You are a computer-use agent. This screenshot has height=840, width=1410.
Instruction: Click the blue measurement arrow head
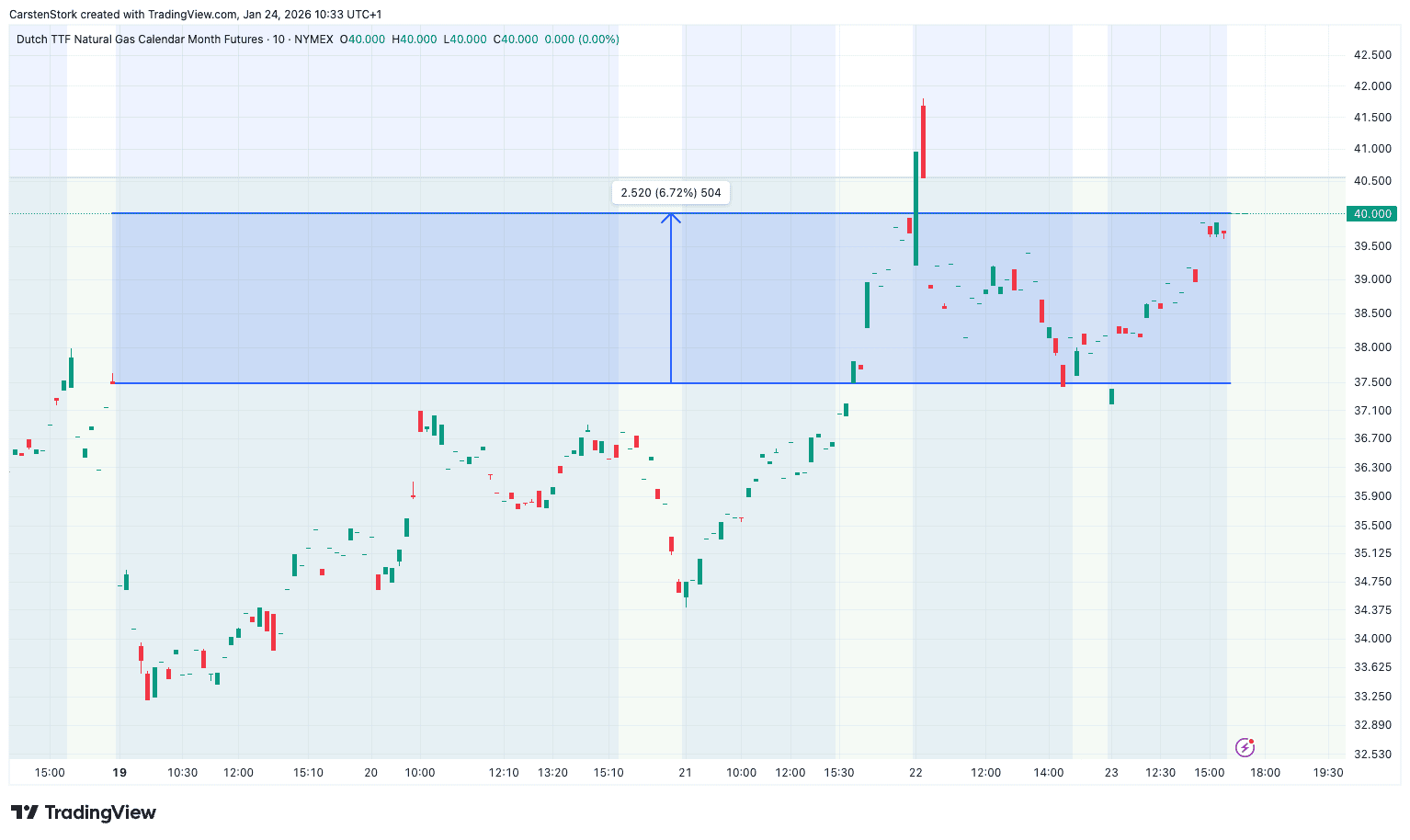click(x=671, y=218)
